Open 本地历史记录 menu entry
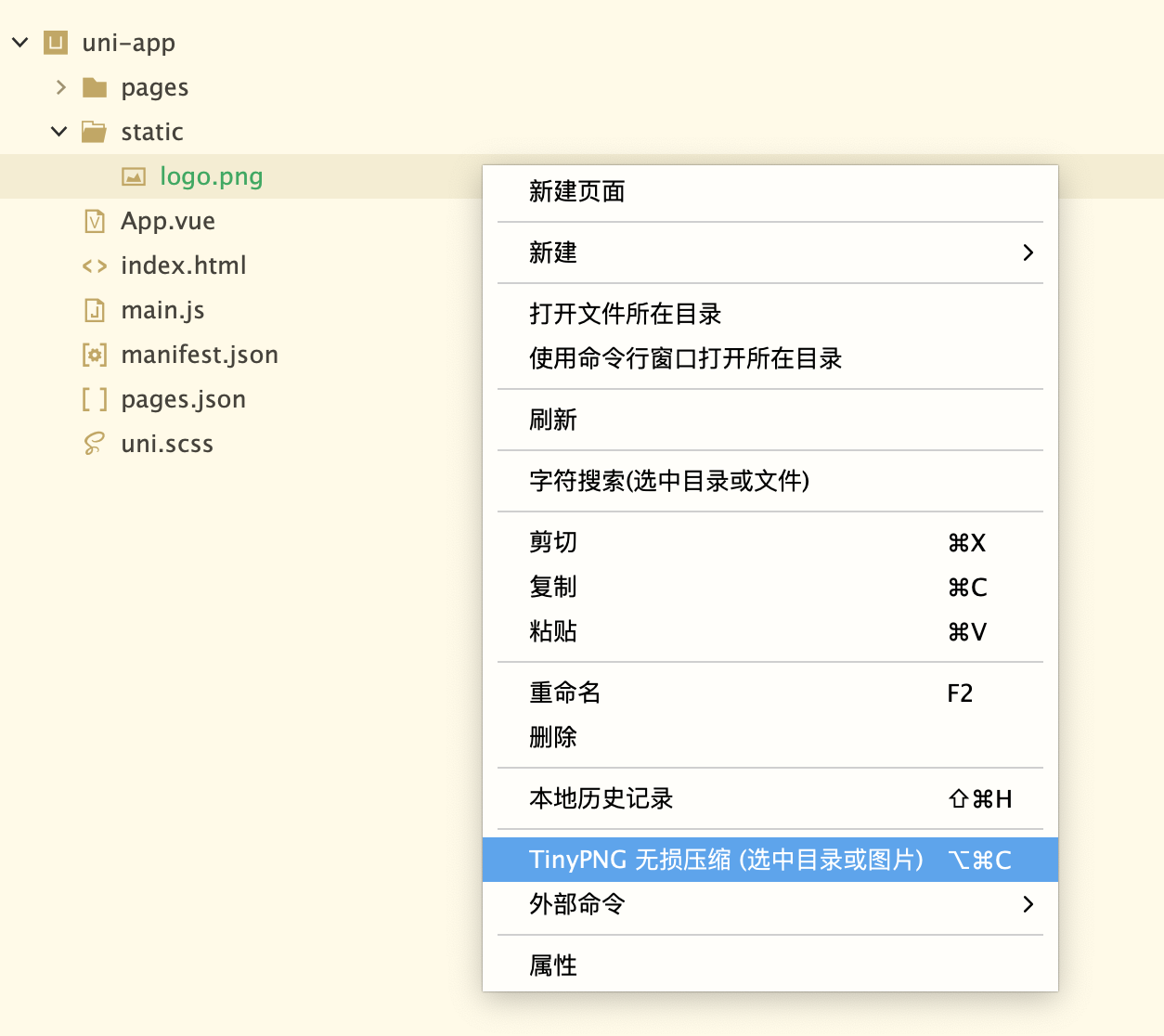 (x=770, y=798)
